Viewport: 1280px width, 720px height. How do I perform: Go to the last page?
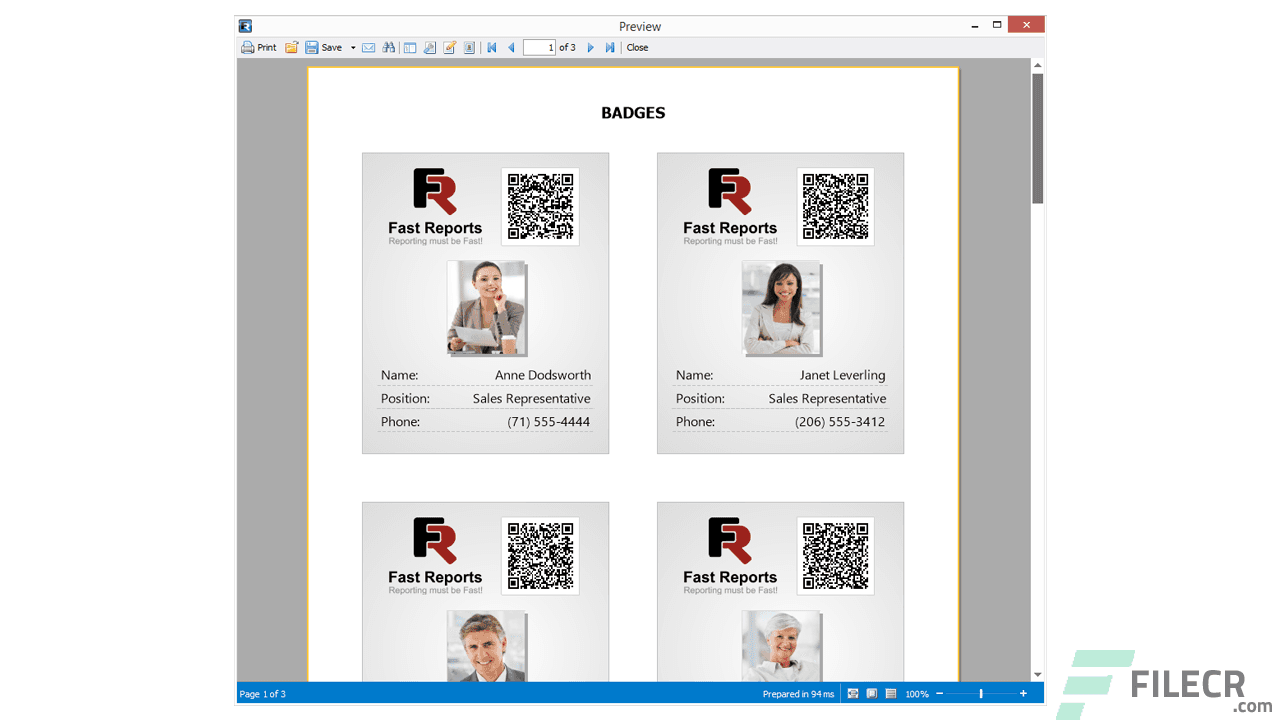point(610,47)
